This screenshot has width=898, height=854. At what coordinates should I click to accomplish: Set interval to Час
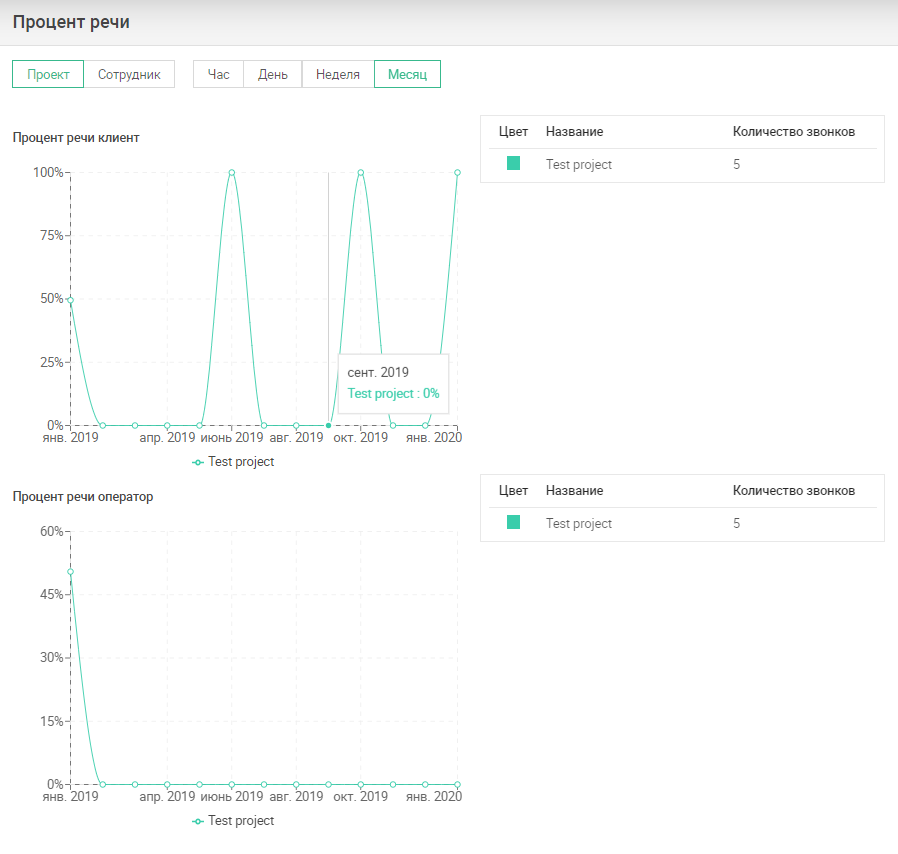pyautogui.click(x=218, y=74)
